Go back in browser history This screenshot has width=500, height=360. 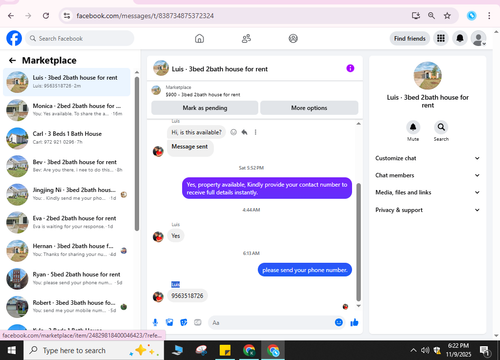pos(11,16)
